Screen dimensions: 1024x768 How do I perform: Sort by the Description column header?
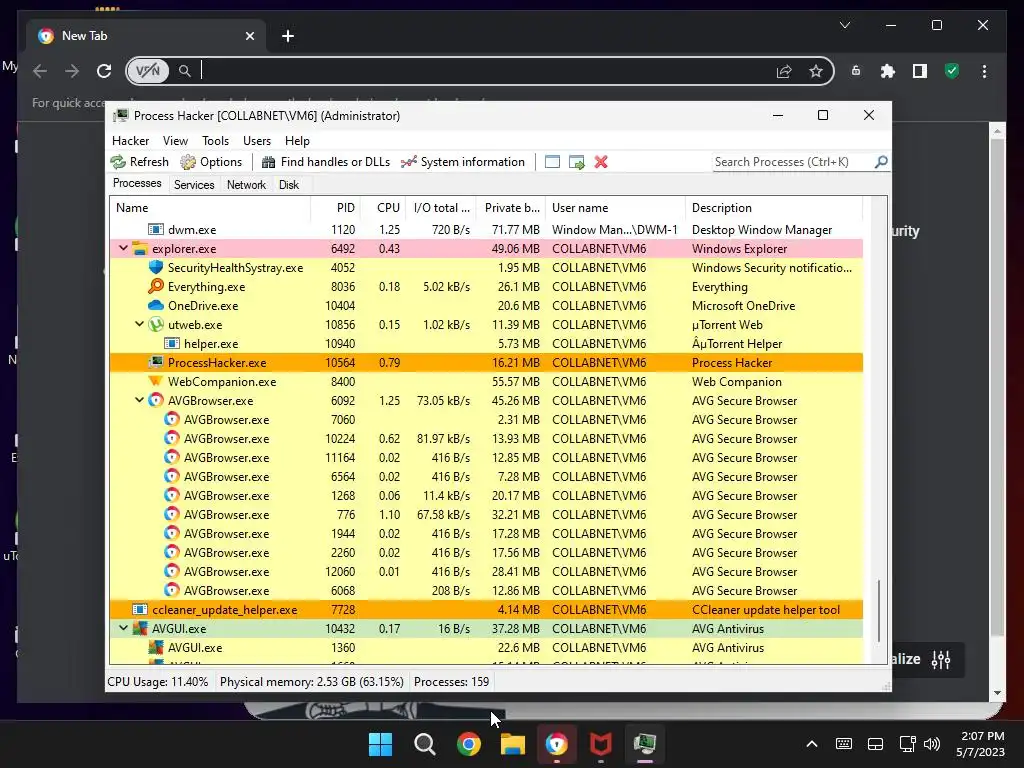pyautogui.click(x=774, y=208)
